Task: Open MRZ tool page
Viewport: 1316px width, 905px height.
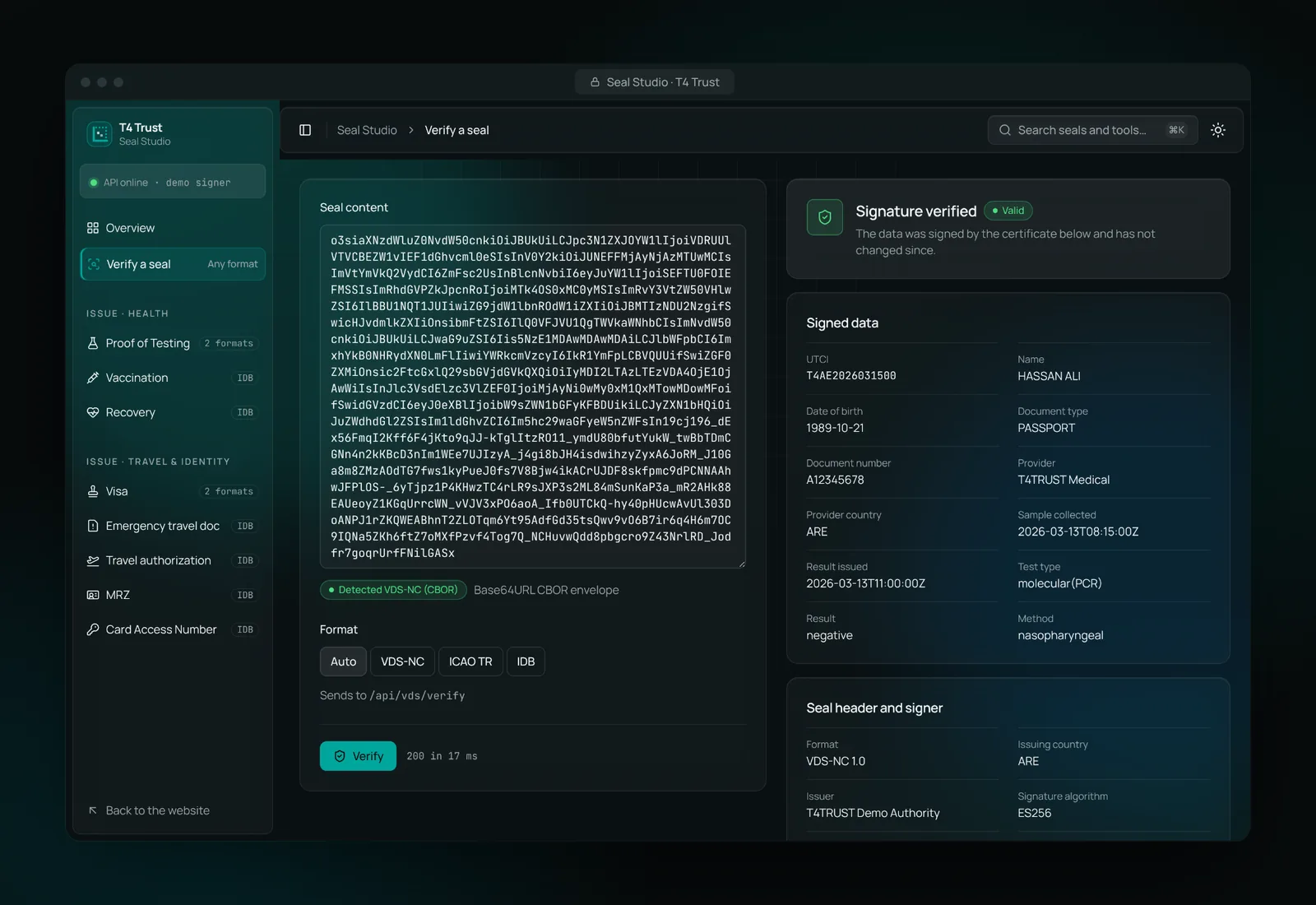Action: (x=173, y=595)
